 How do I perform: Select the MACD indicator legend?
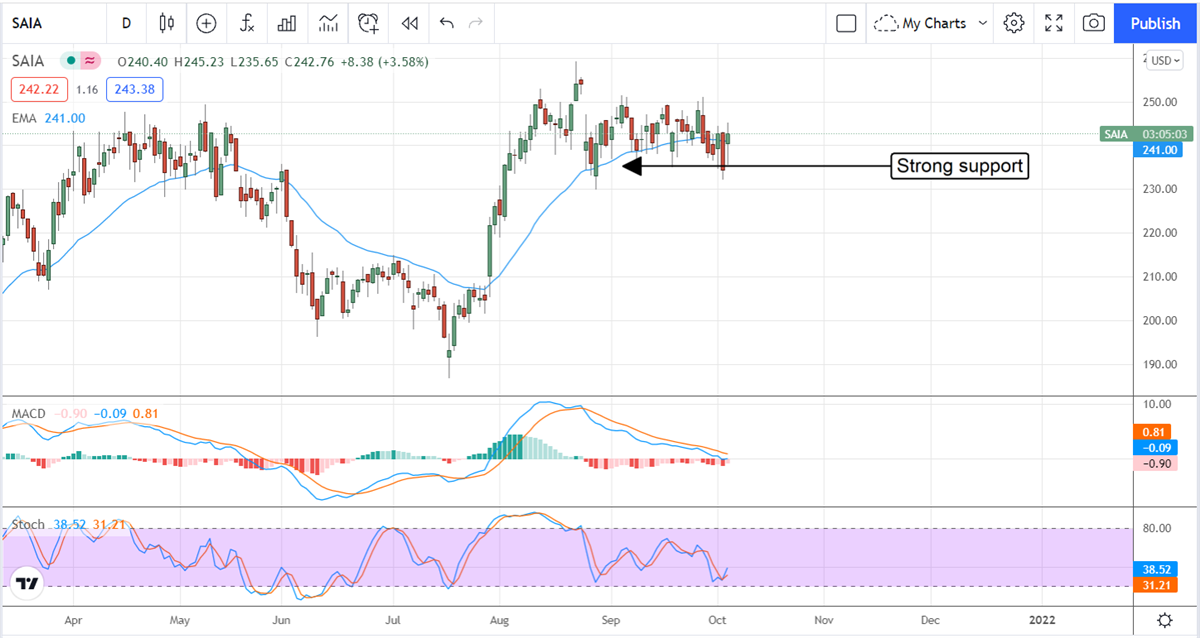coord(29,413)
